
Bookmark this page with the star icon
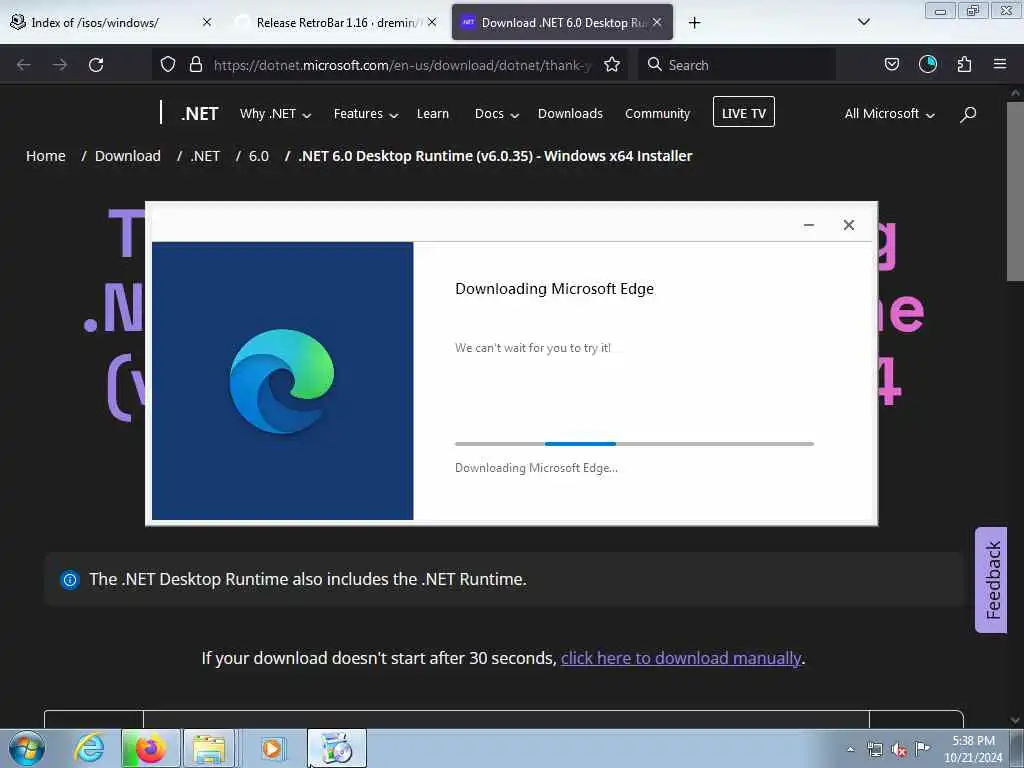[612, 65]
